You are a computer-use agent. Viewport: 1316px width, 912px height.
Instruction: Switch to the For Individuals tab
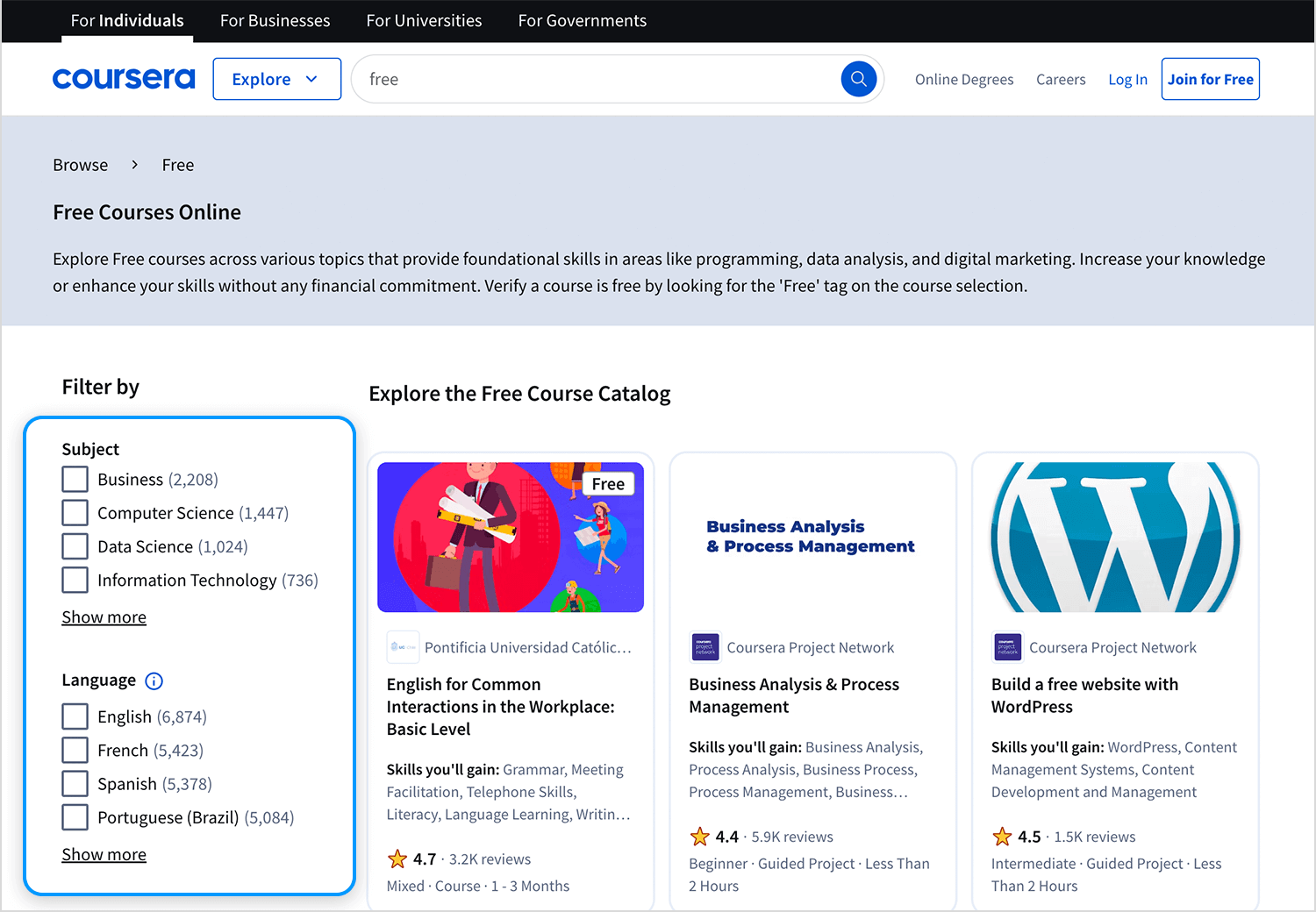(127, 20)
